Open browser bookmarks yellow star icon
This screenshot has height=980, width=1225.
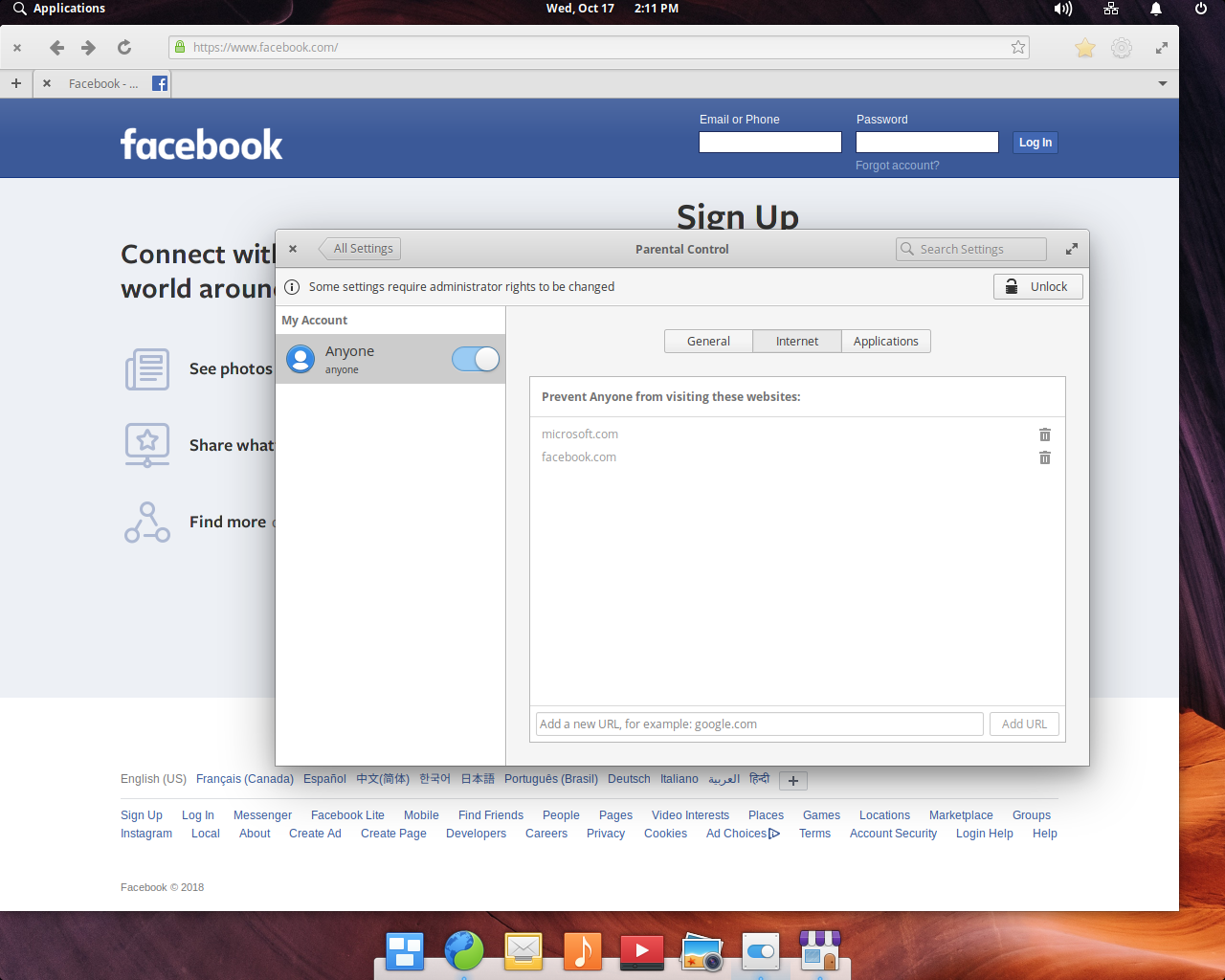click(1085, 48)
